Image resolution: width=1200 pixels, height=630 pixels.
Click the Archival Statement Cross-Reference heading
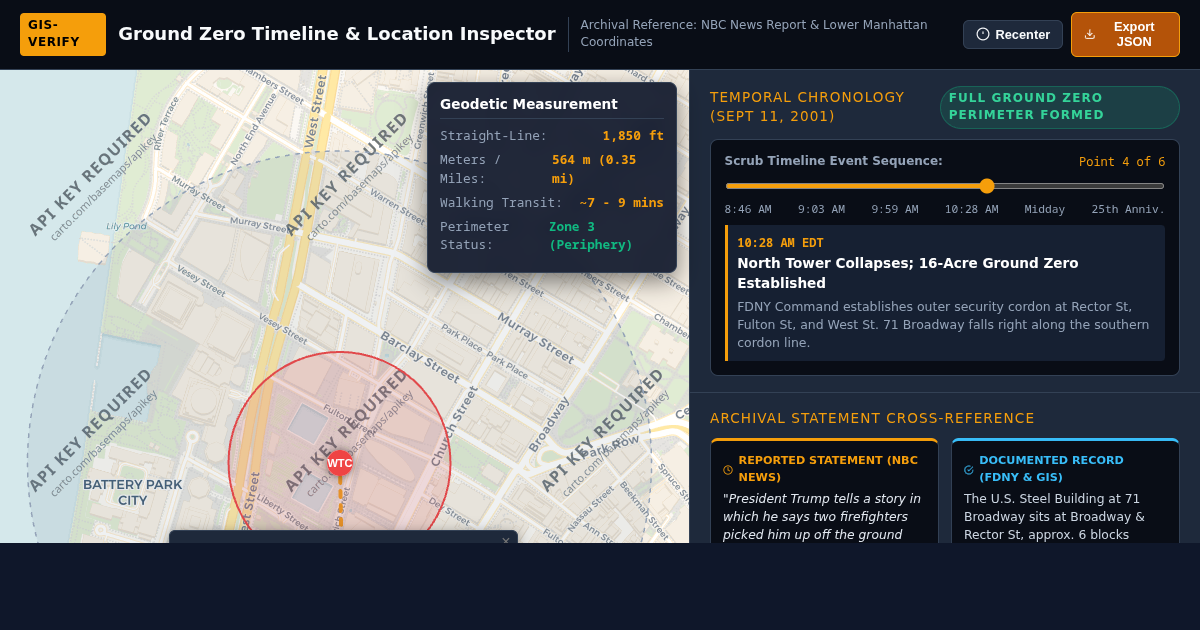[x=872, y=418]
